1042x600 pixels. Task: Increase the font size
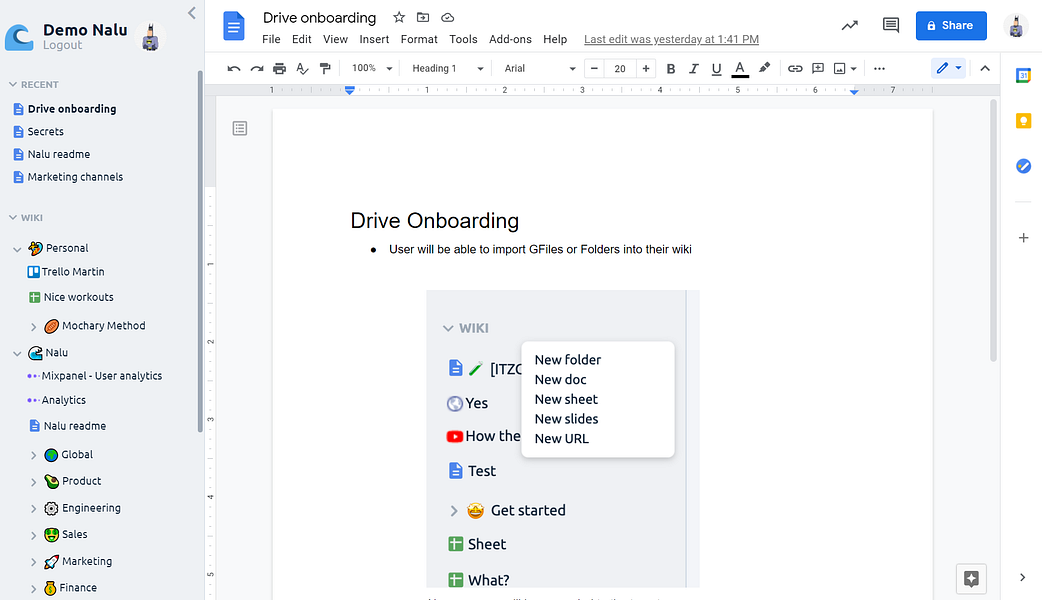(x=646, y=68)
